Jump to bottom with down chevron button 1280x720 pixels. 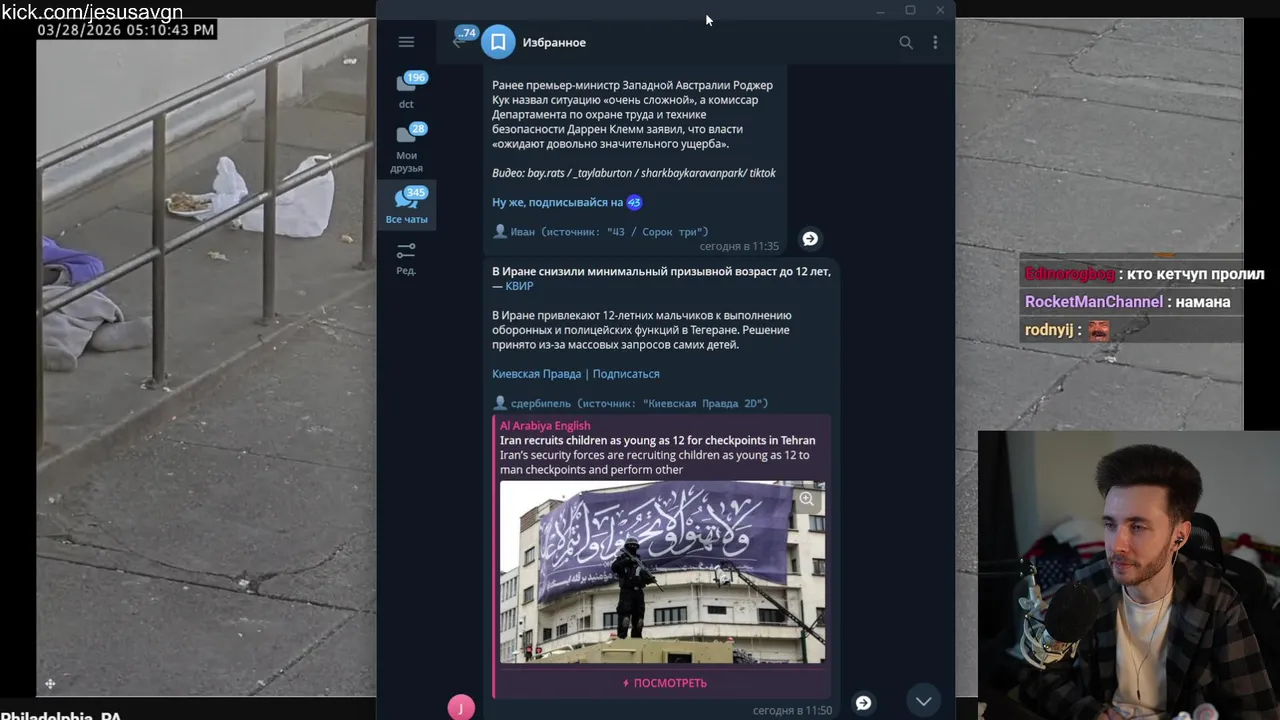pyautogui.click(x=923, y=701)
